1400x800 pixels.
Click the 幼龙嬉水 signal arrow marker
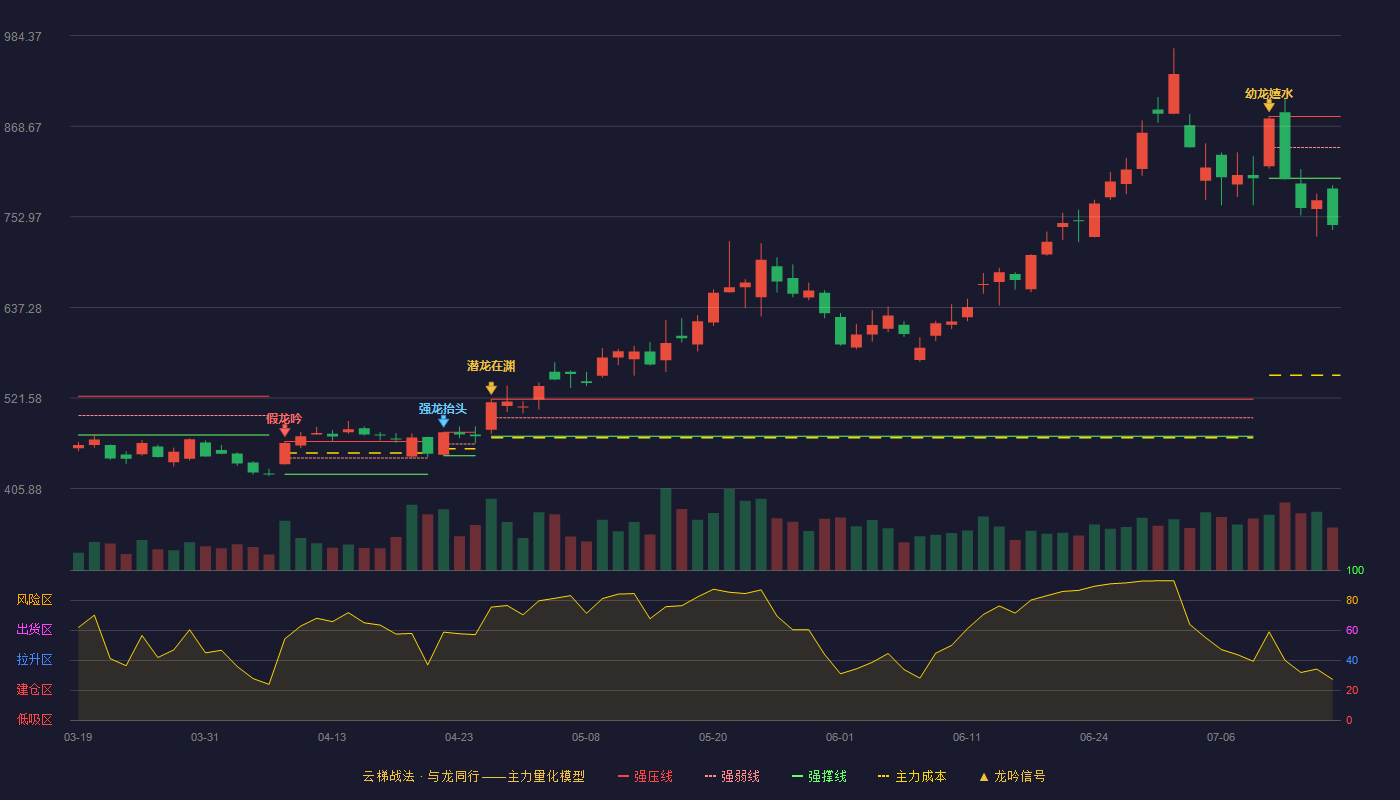click(x=1269, y=106)
